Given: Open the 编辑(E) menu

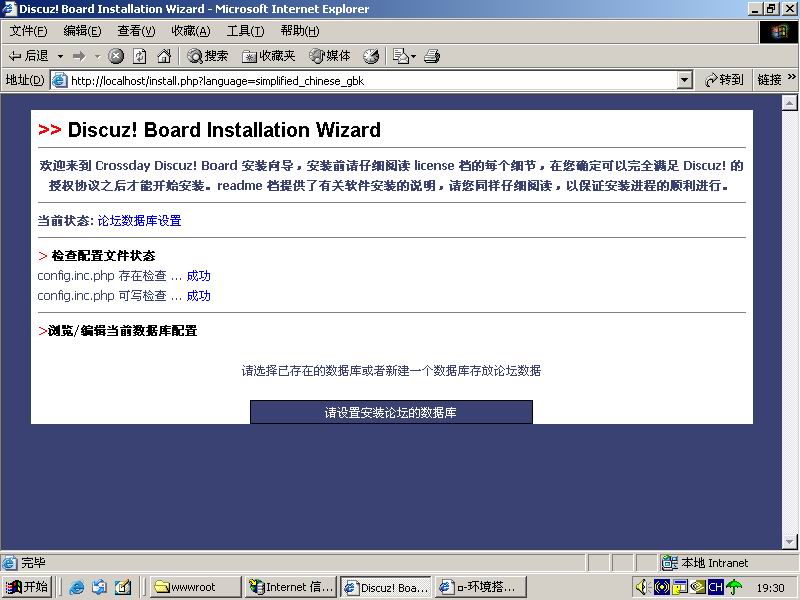Looking at the screenshot, I should coord(82,31).
